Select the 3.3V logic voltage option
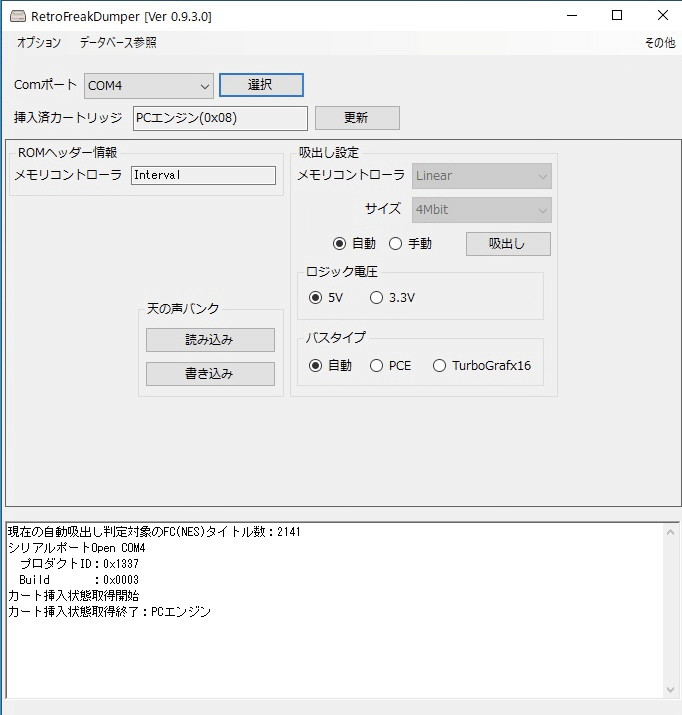The image size is (682, 715). [376, 298]
